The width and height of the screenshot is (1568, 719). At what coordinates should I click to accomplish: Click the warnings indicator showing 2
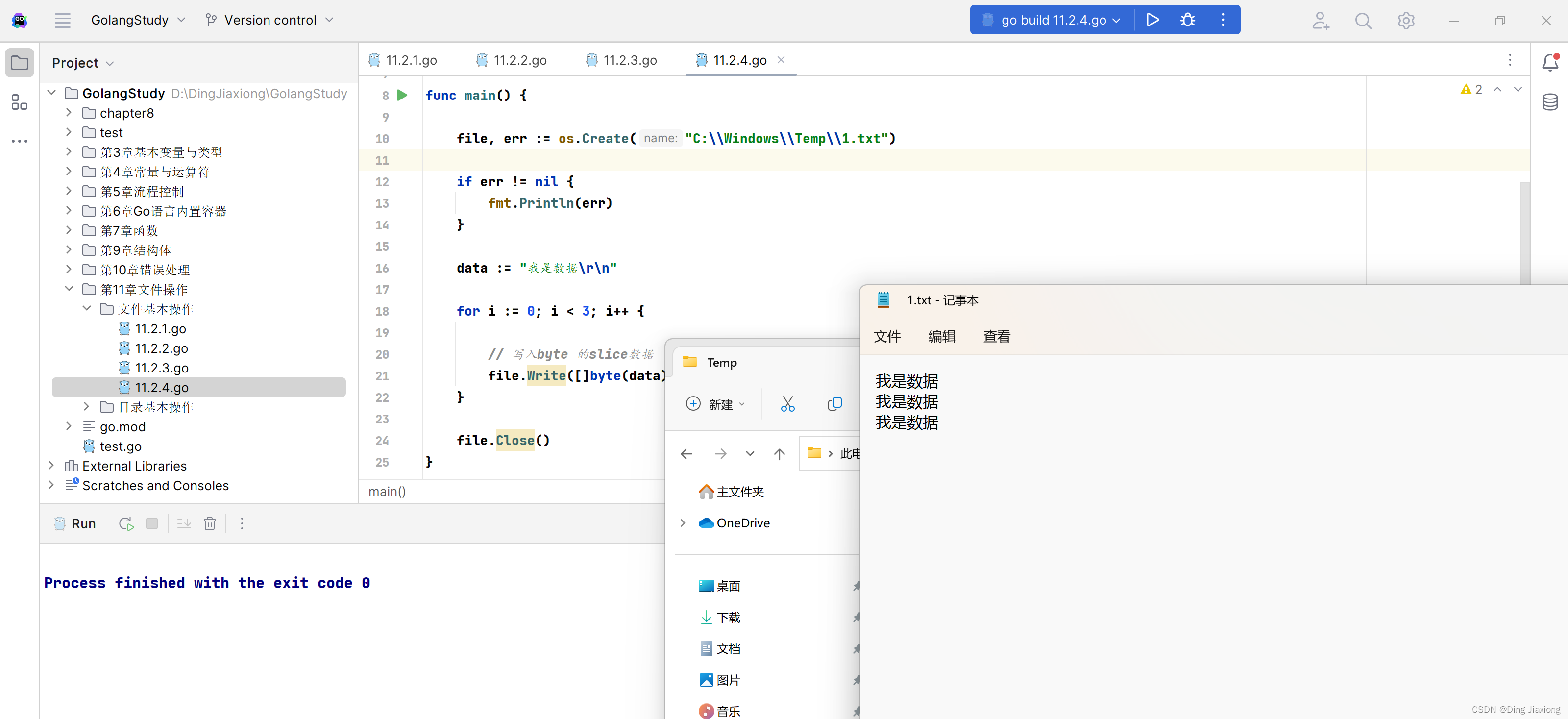pos(1471,90)
